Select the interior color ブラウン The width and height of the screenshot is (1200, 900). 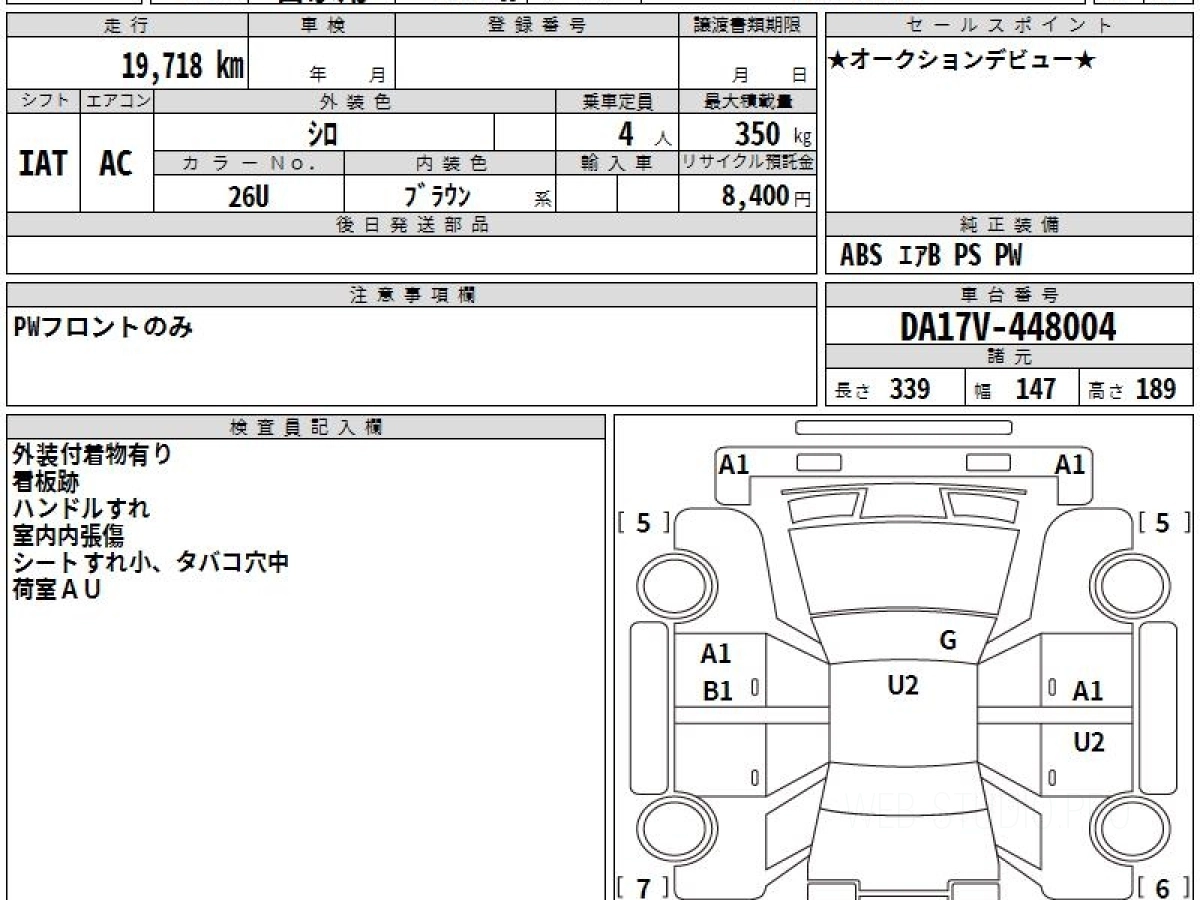coord(437,195)
